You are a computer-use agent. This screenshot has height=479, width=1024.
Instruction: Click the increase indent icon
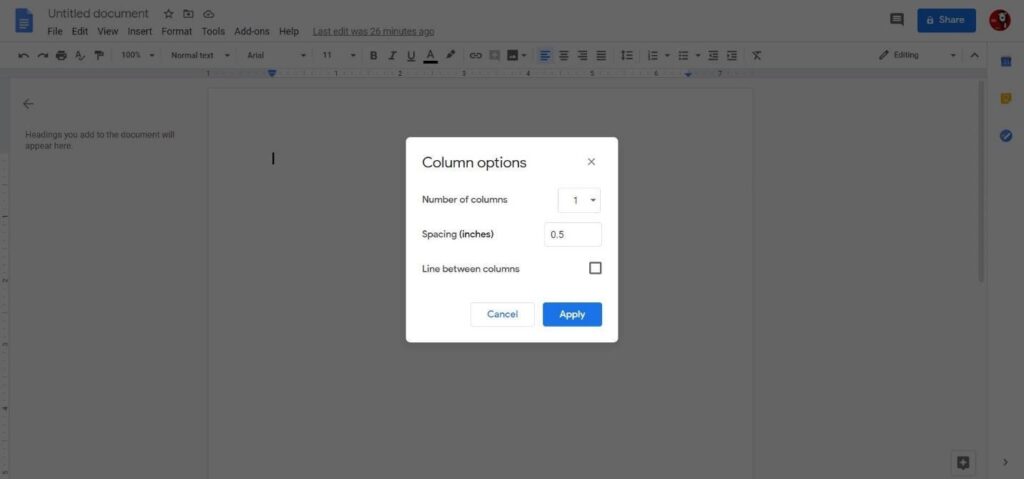point(732,56)
